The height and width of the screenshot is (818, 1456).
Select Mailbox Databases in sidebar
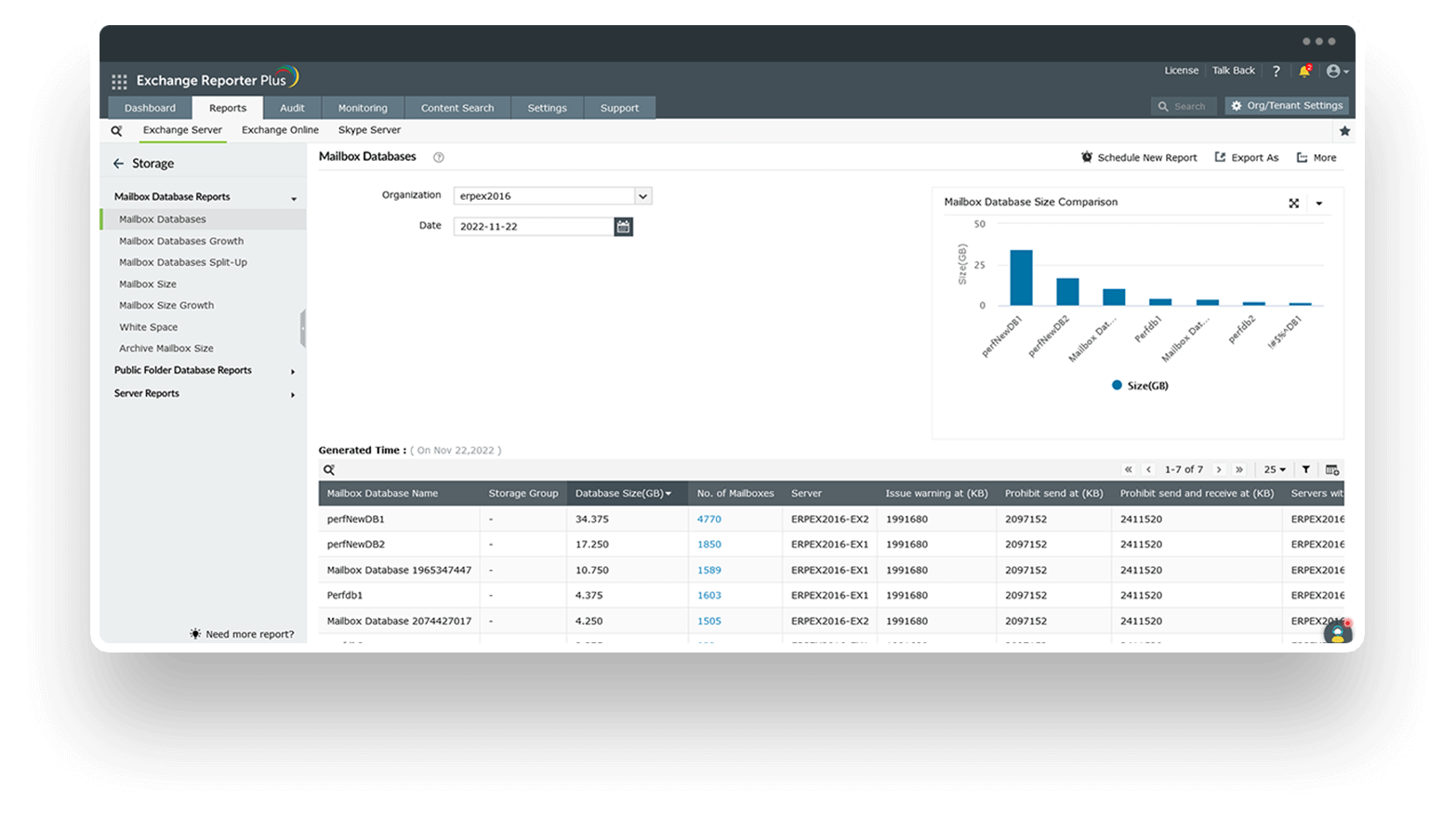(203, 219)
